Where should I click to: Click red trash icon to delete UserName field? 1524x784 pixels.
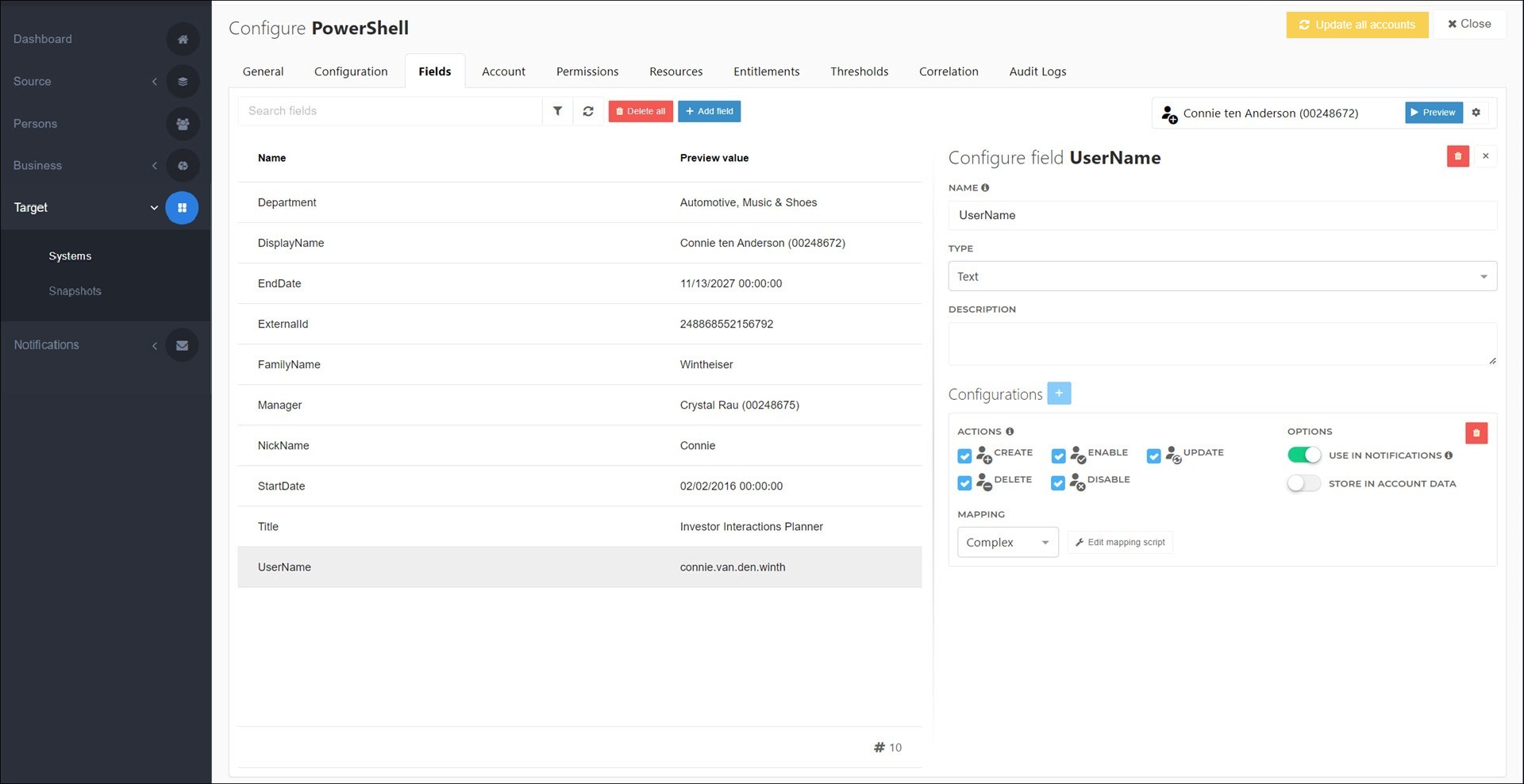coord(1458,156)
